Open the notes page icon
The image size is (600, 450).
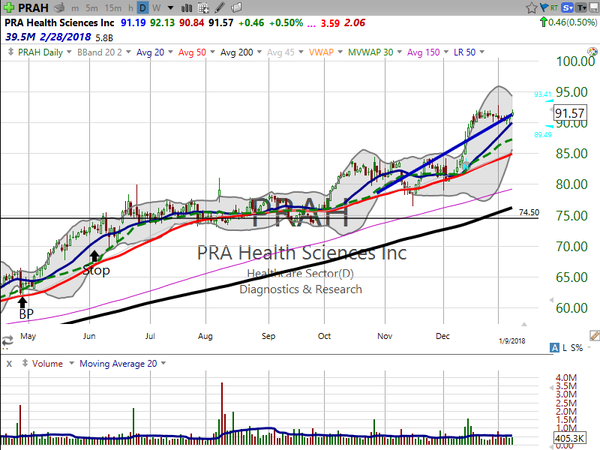(x=237, y=7)
